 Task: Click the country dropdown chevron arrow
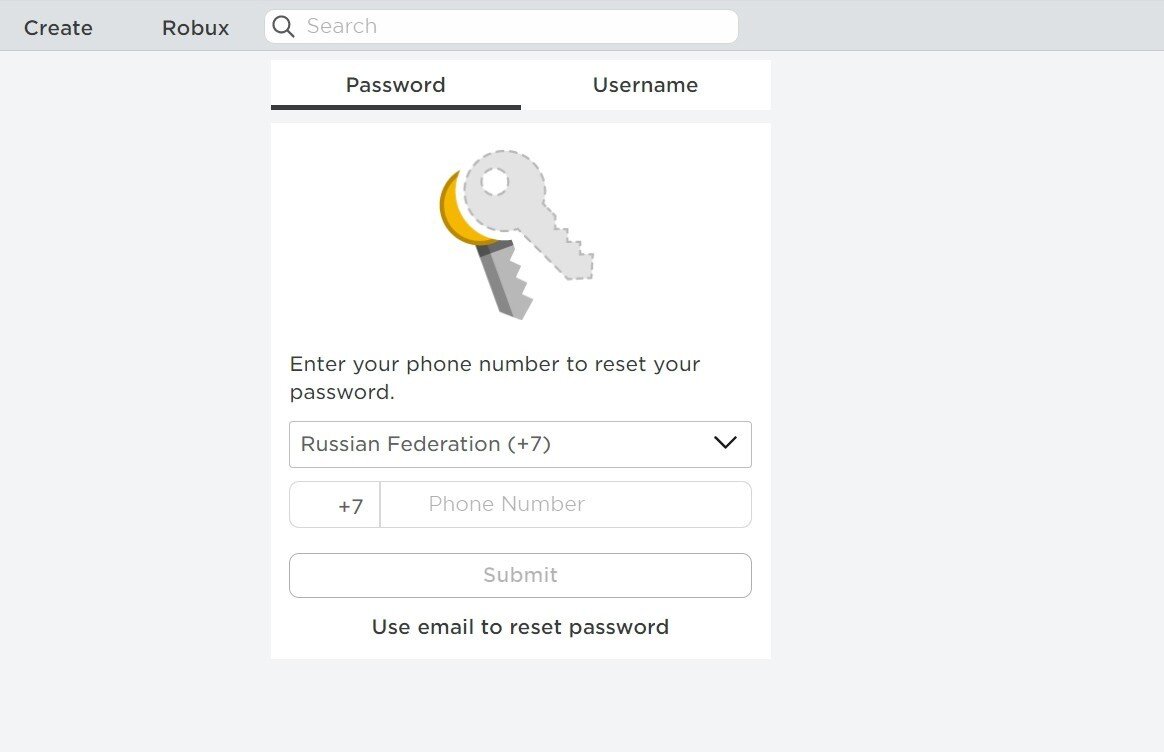tap(725, 443)
